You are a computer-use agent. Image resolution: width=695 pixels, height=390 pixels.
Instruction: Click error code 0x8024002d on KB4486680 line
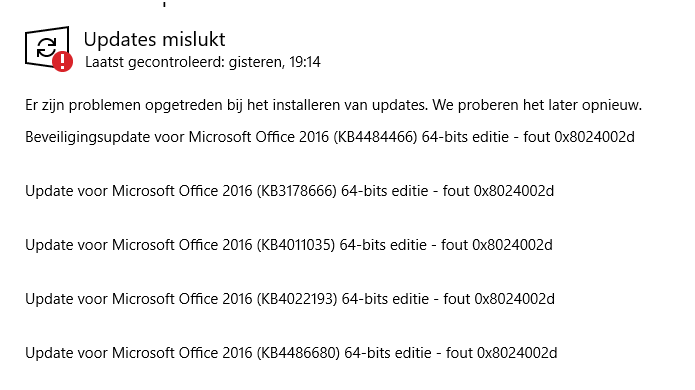pos(517,353)
